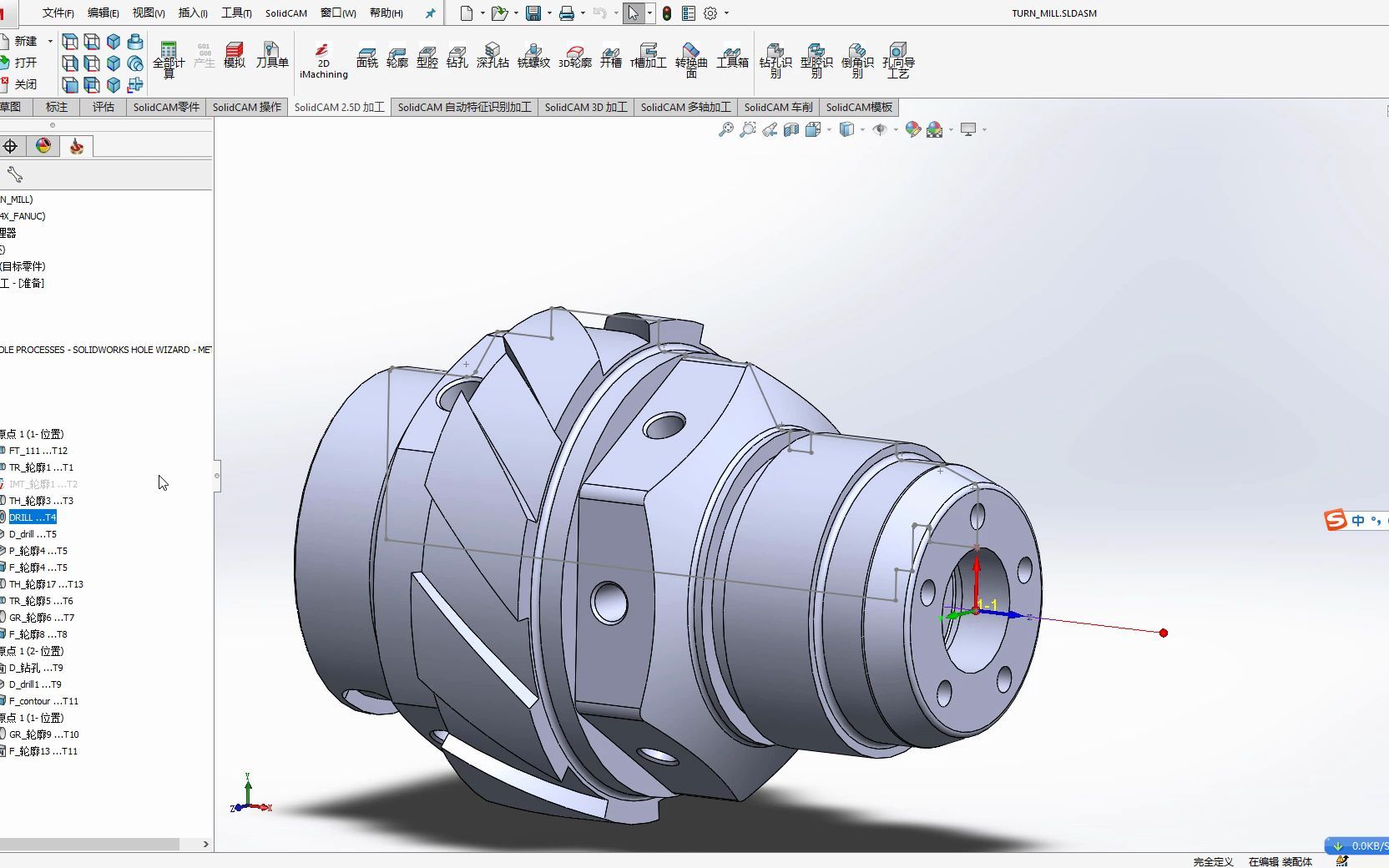Open the 文件(F) menu

(x=58, y=13)
